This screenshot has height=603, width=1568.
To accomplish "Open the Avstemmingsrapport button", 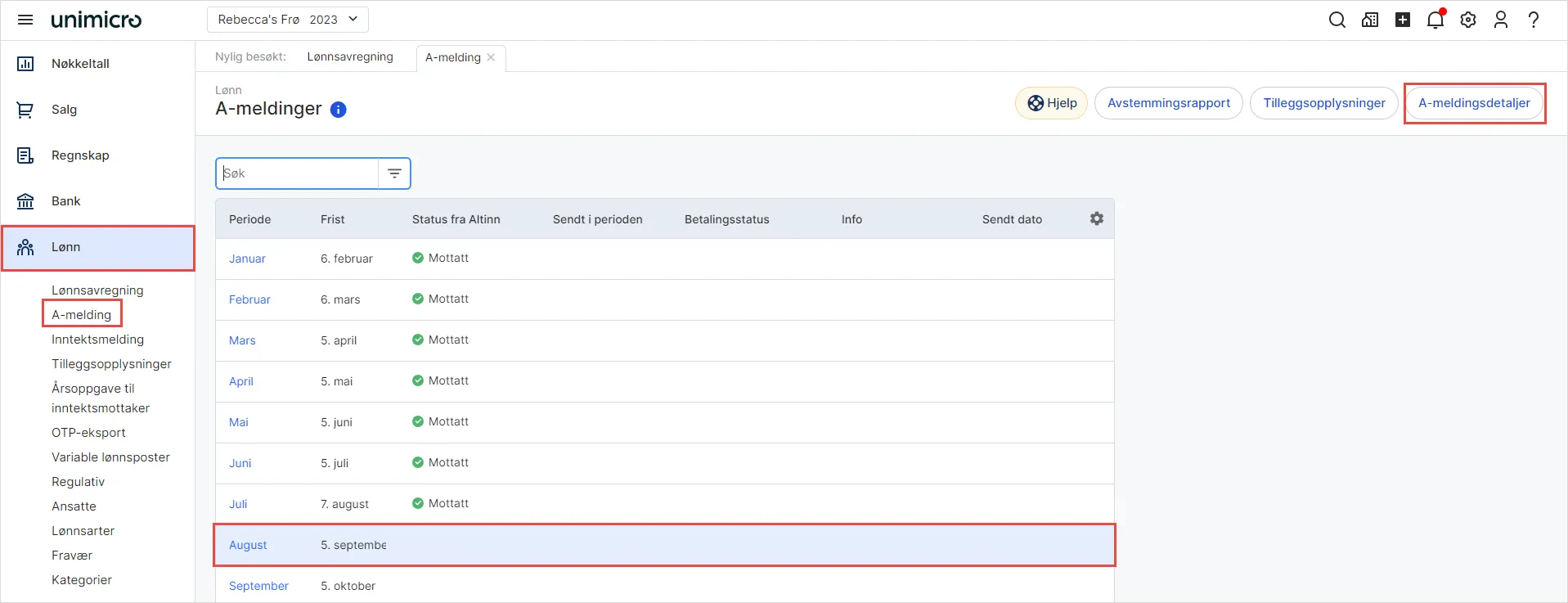I will pos(1169,103).
